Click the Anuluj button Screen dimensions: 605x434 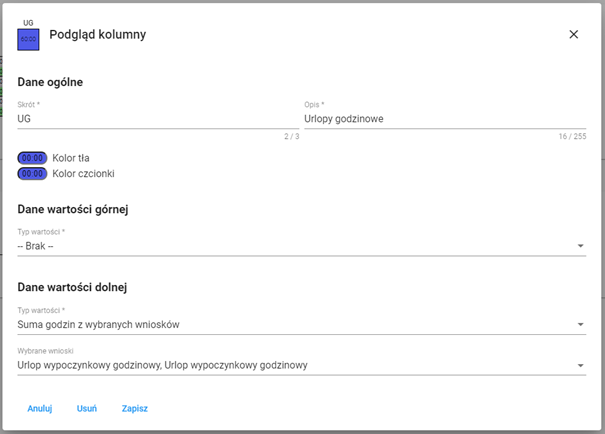40,409
